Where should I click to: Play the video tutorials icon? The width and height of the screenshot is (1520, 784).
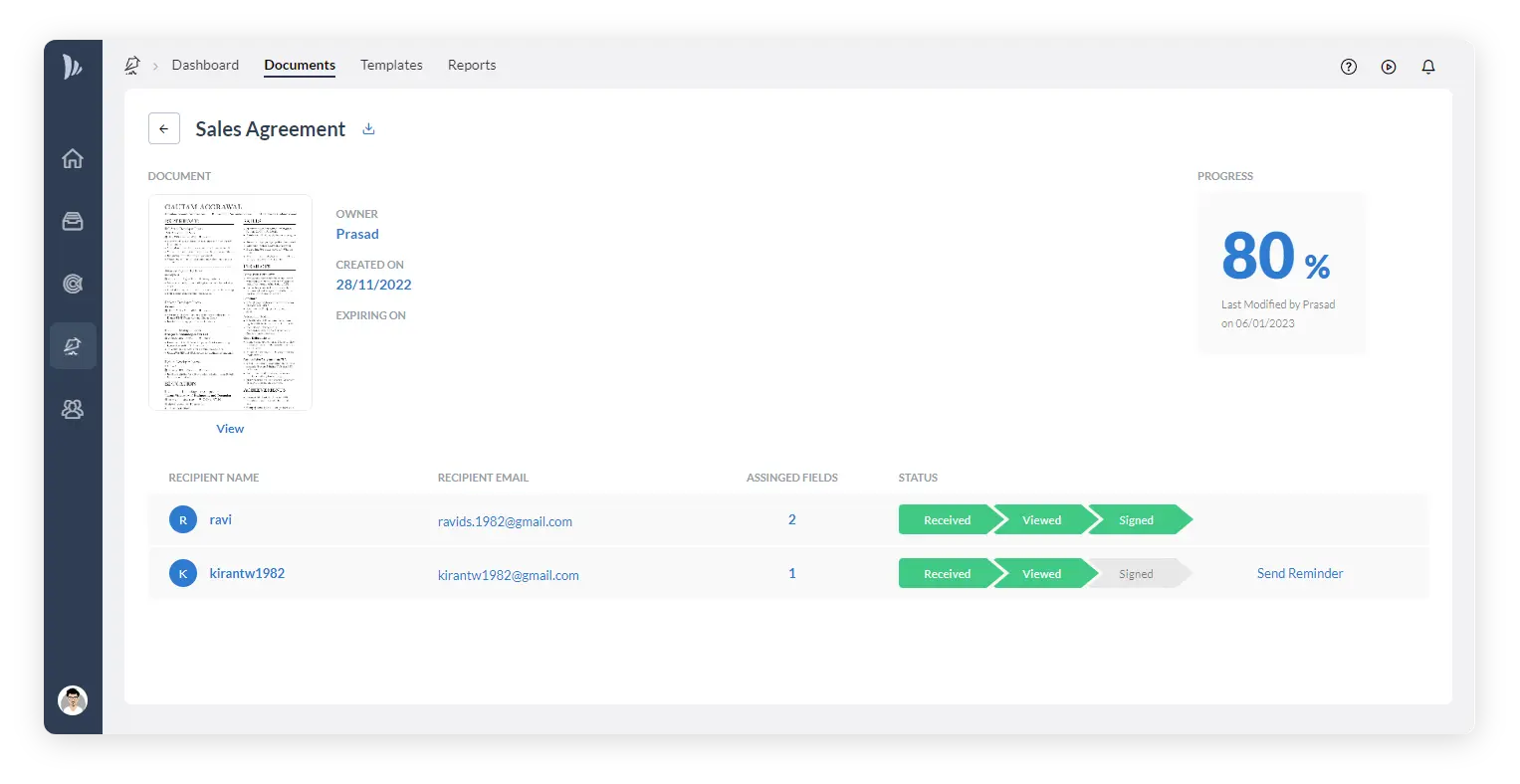[1388, 66]
